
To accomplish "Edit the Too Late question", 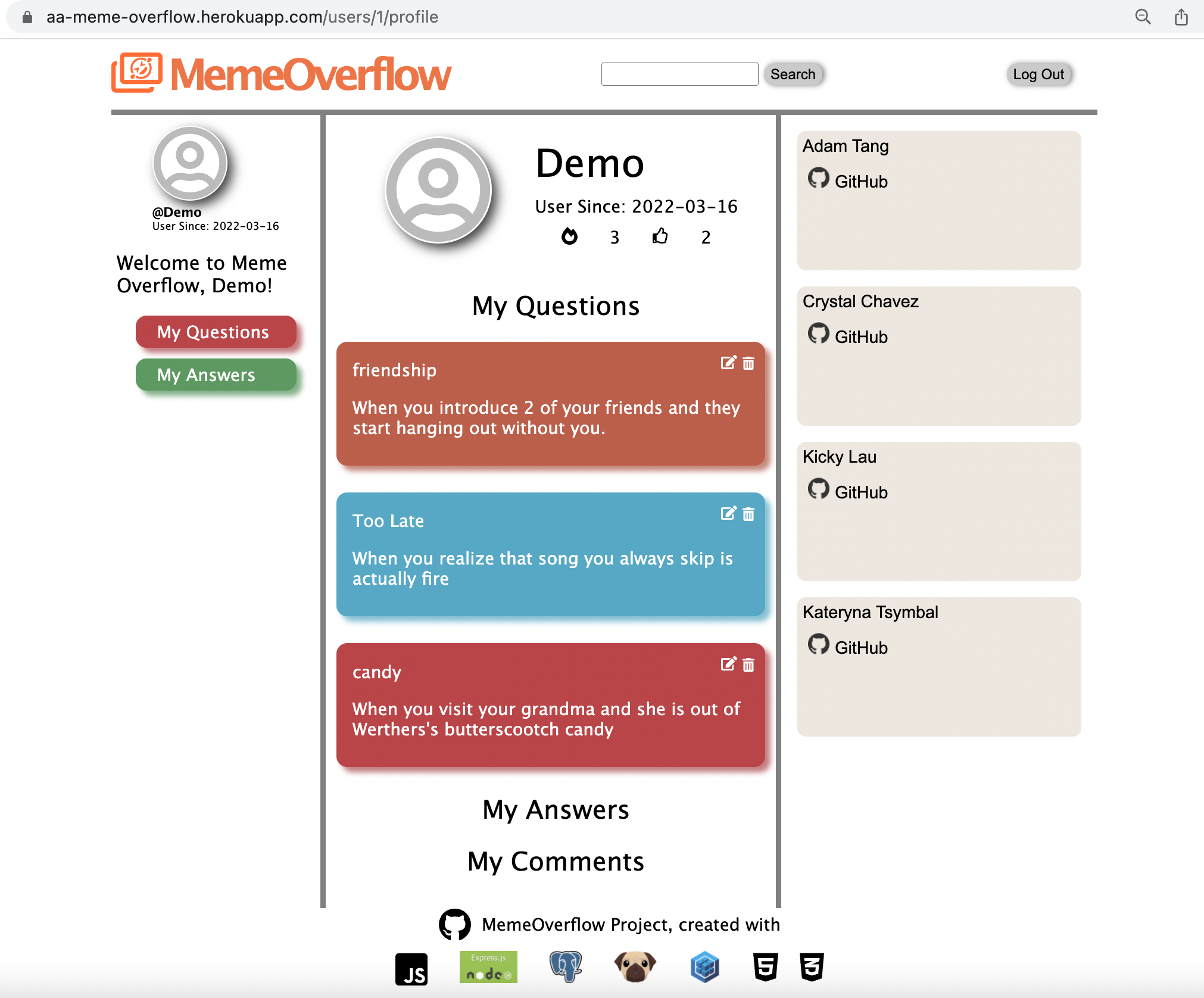I will (x=728, y=513).
